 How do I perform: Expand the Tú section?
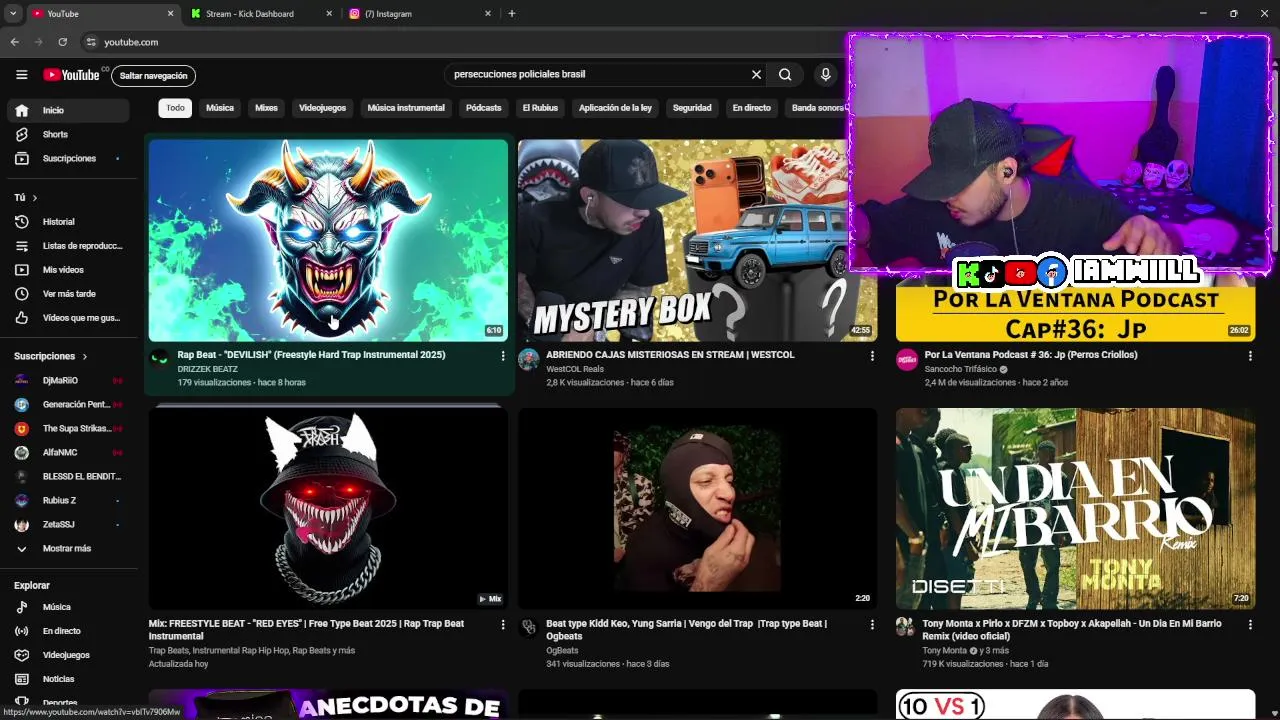[26, 198]
